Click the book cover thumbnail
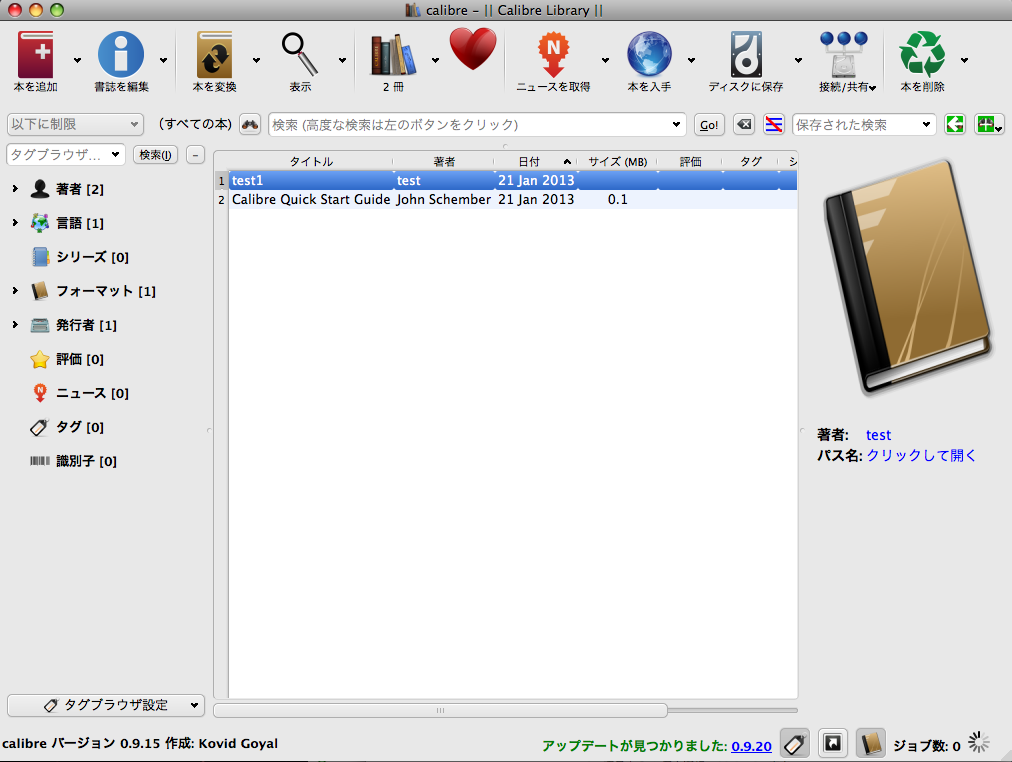Image resolution: width=1012 pixels, height=762 pixels. point(907,277)
